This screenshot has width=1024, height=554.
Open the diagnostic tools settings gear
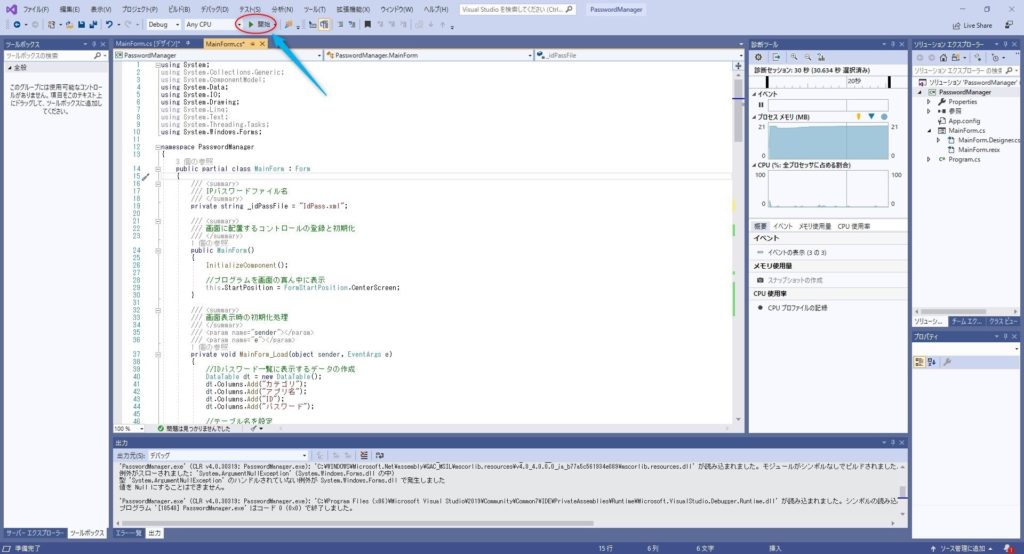click(x=759, y=57)
